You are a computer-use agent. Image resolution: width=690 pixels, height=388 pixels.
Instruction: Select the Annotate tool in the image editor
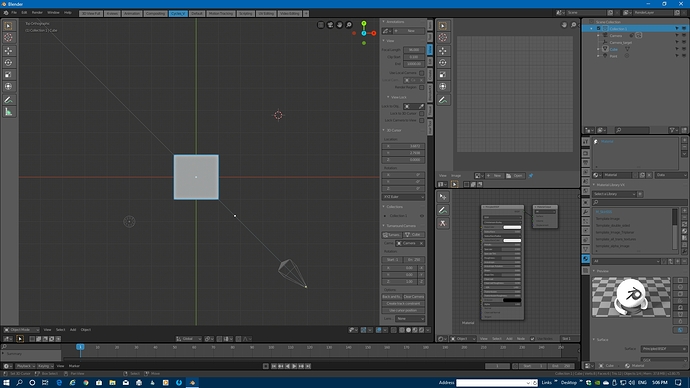click(443, 100)
